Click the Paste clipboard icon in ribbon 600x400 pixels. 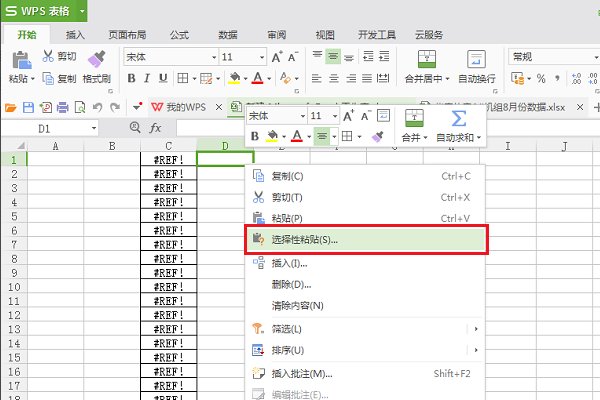pyautogui.click(x=21, y=60)
